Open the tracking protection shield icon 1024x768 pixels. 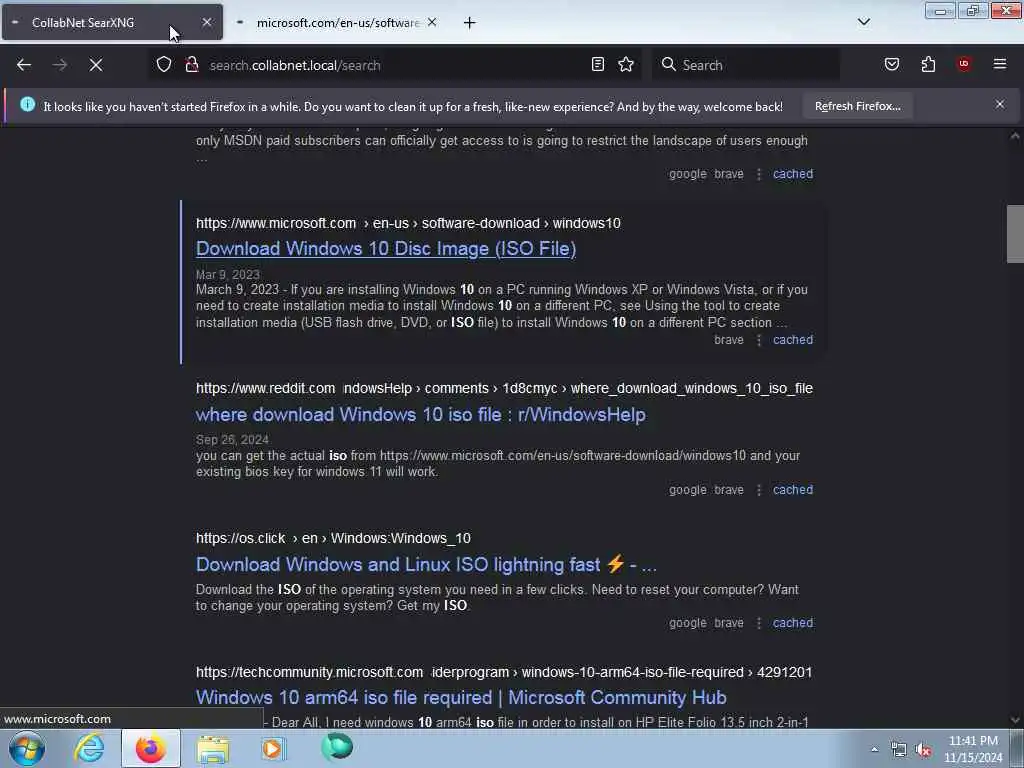(164, 65)
